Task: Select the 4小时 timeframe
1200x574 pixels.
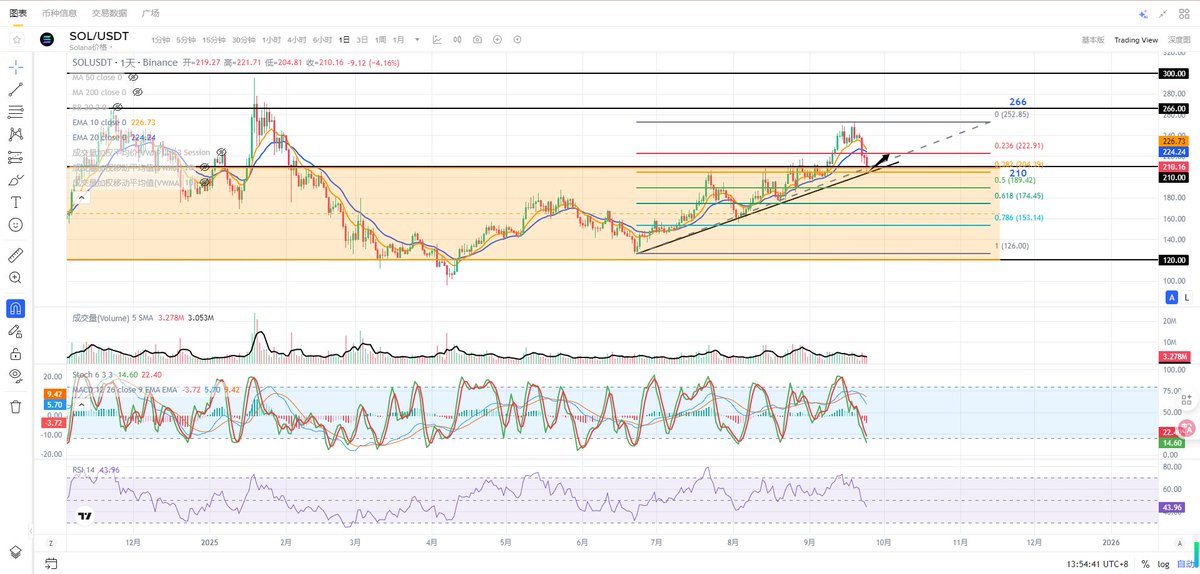Action: 296,39
